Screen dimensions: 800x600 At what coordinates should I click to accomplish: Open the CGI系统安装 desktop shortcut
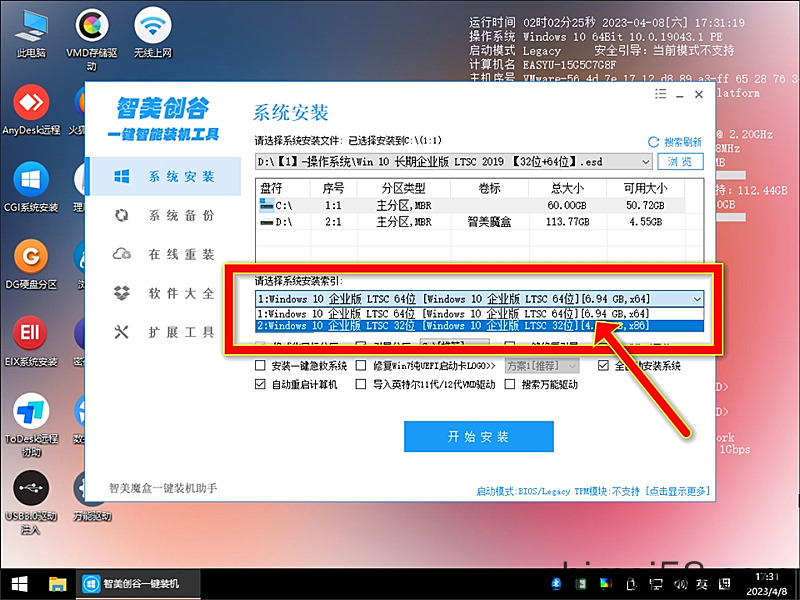pos(31,187)
